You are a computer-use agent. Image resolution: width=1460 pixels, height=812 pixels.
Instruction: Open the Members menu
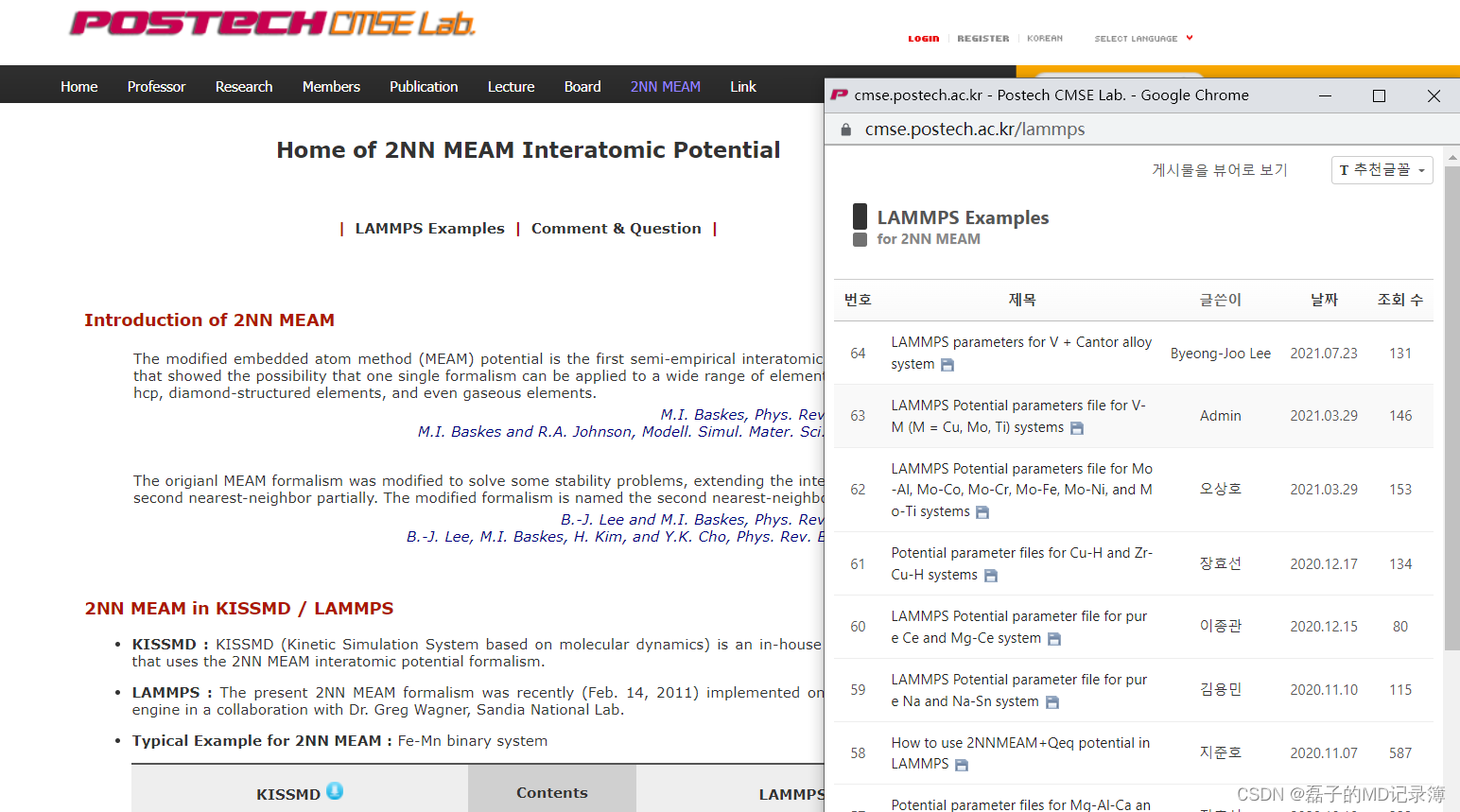(x=331, y=87)
